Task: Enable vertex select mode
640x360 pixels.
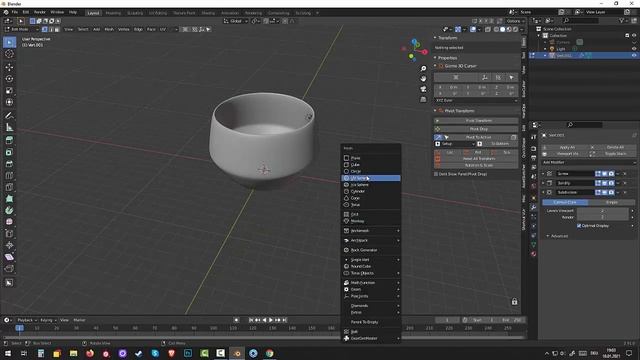Action: click(x=45, y=29)
